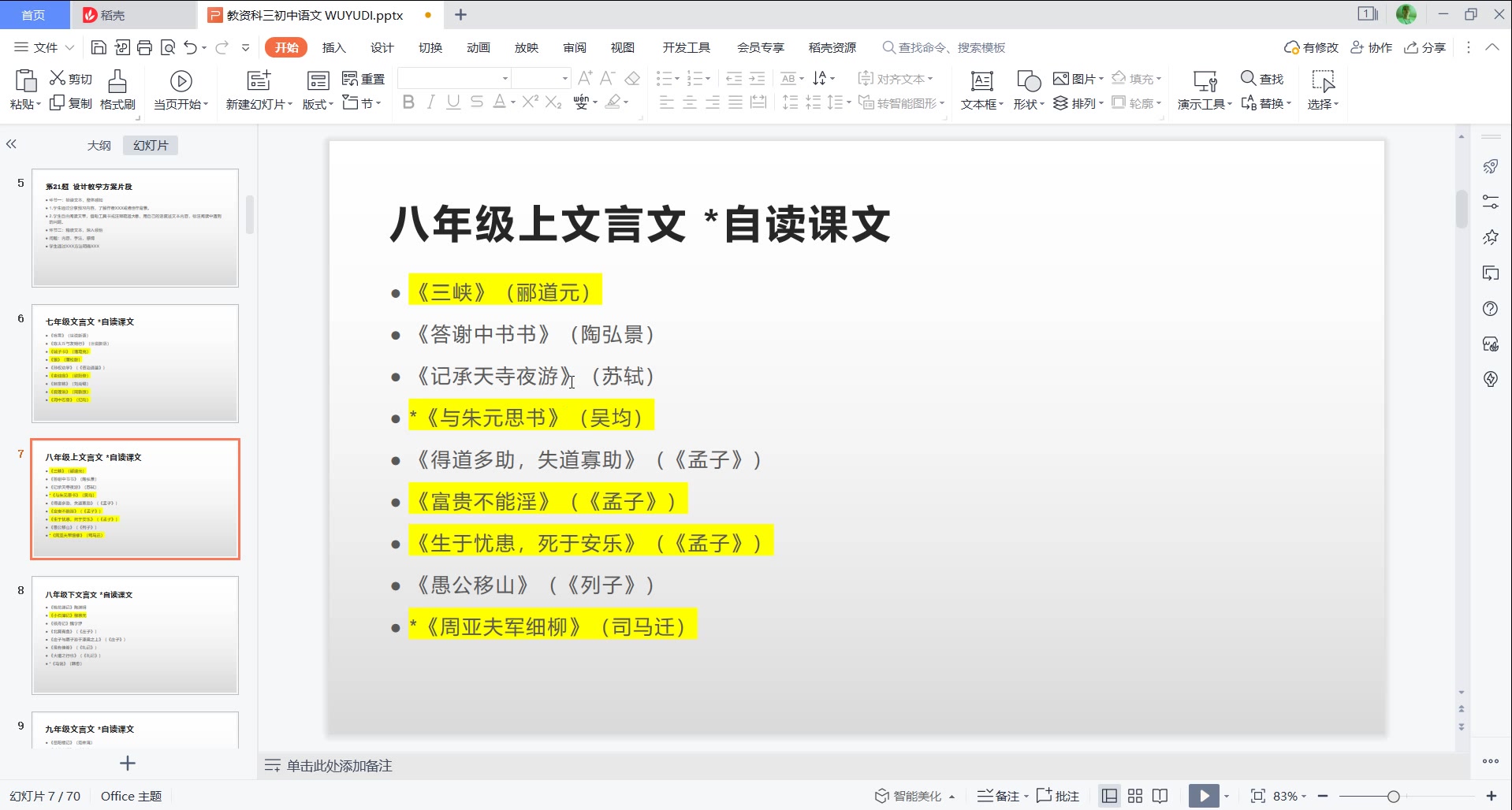Add a comment using 批注

click(x=1056, y=796)
